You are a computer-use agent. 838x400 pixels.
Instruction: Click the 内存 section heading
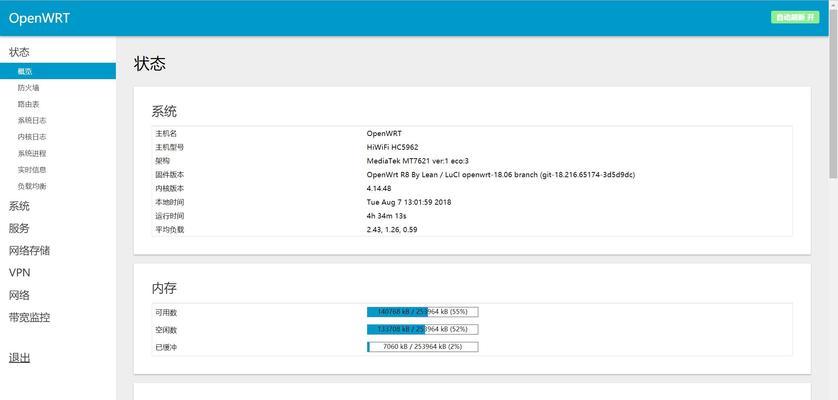coord(164,288)
